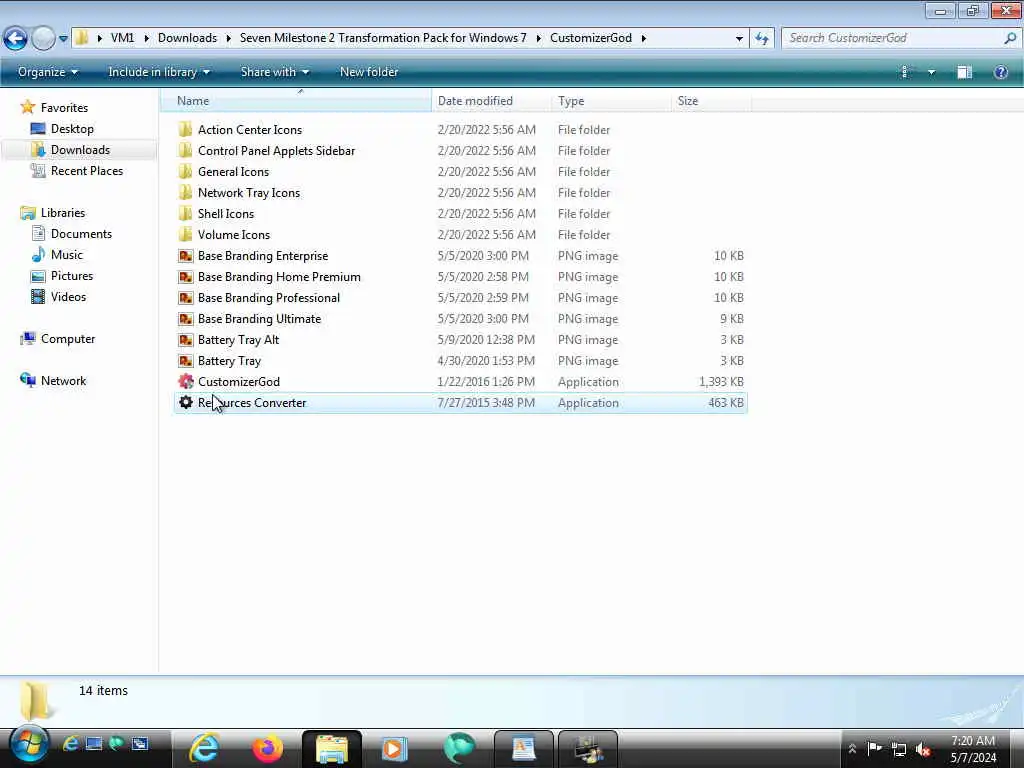Go to Desktop in Favorites

coord(72,129)
